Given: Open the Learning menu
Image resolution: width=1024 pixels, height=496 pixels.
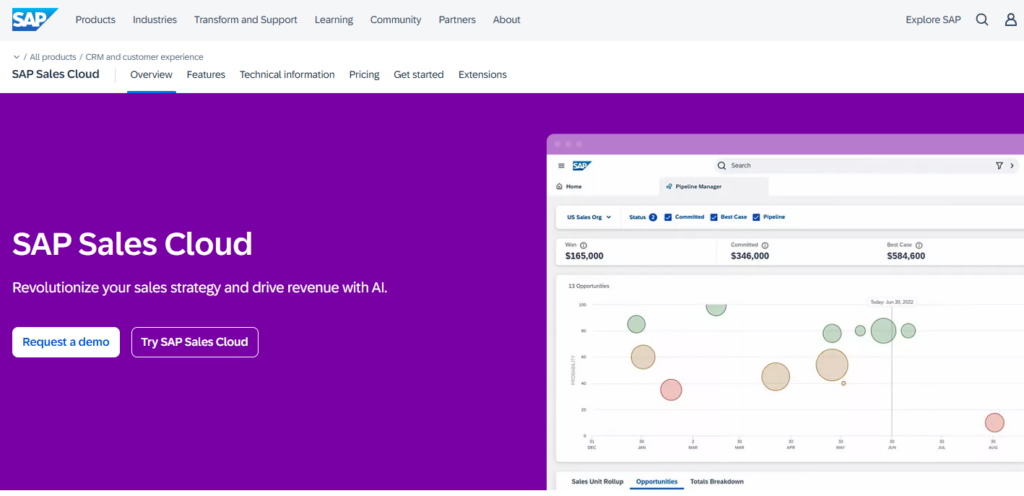Looking at the screenshot, I should pyautogui.click(x=334, y=20).
